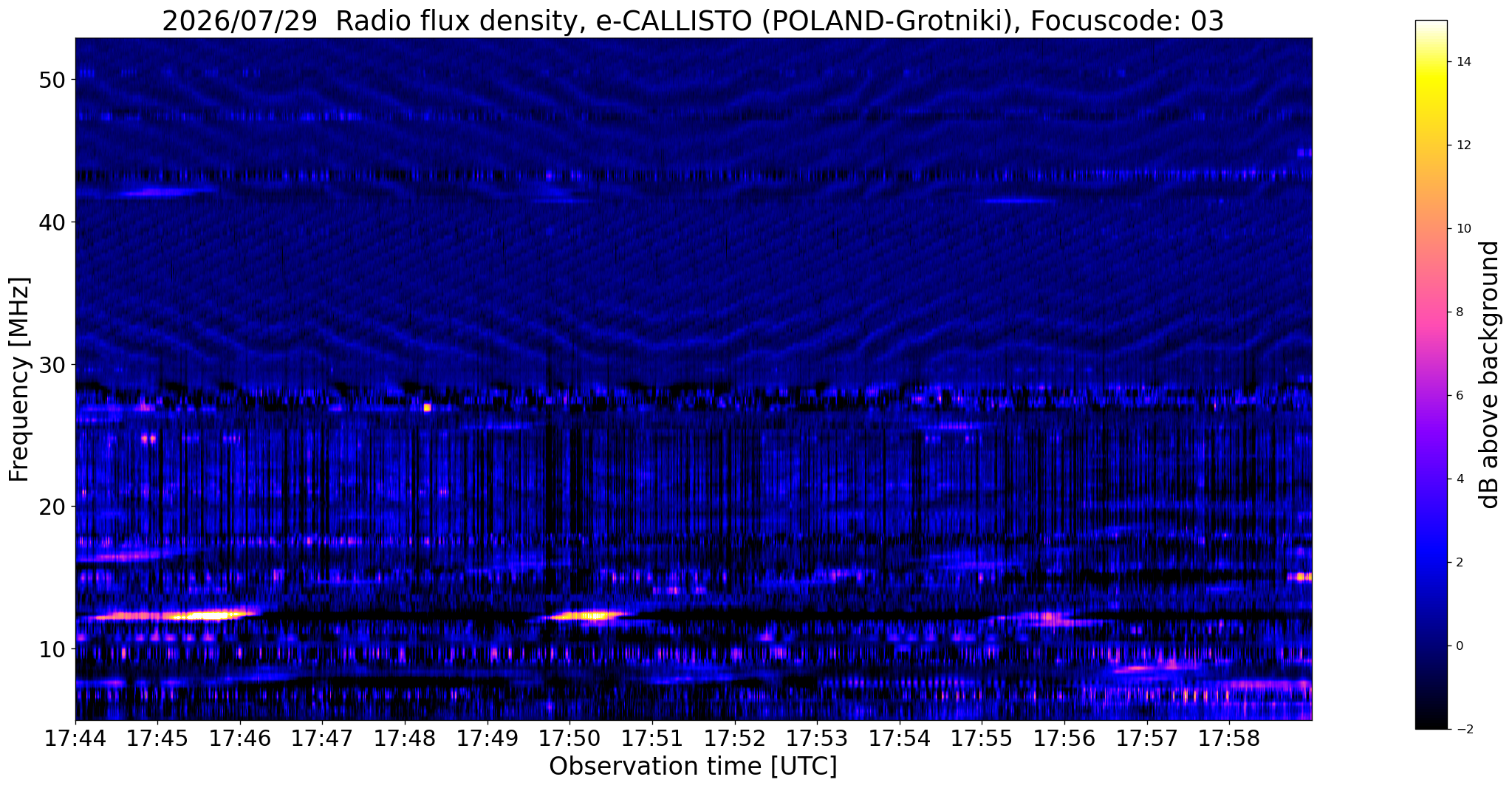This screenshot has width=1512, height=788.
Task: Click the Observation time [UTC] axis label
Action: coord(693,767)
